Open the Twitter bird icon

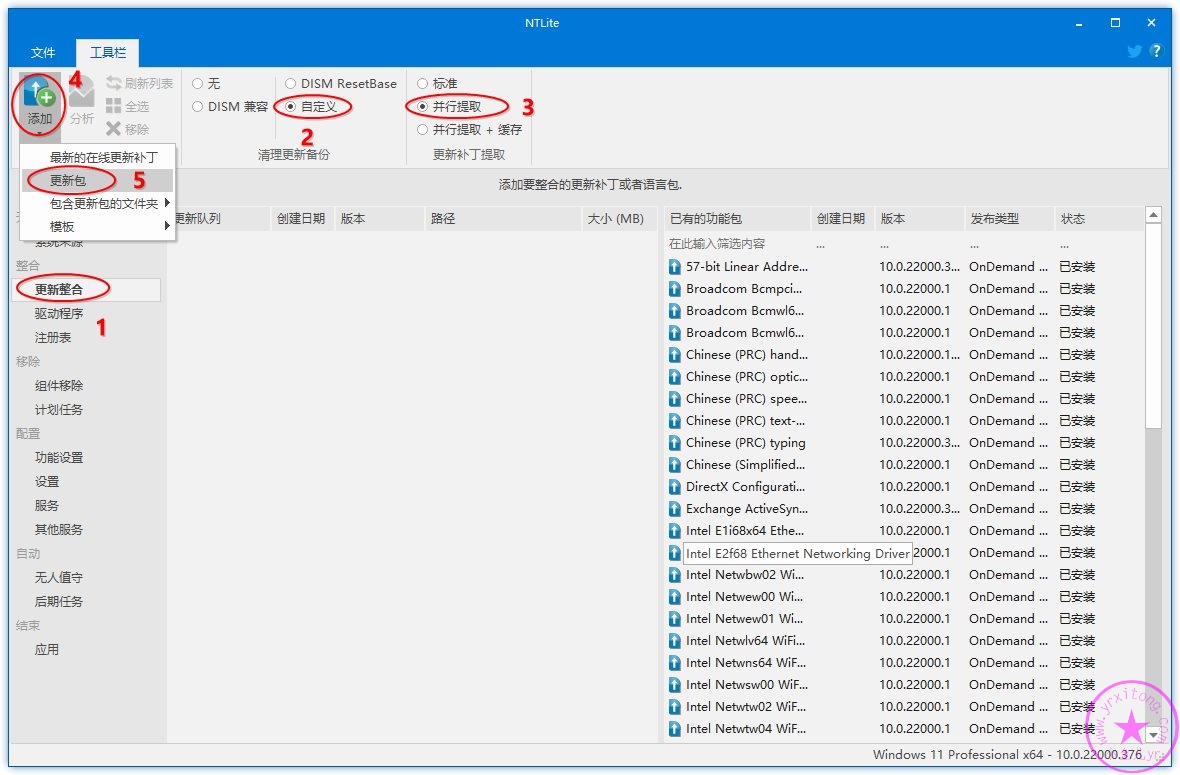[x=1135, y=51]
